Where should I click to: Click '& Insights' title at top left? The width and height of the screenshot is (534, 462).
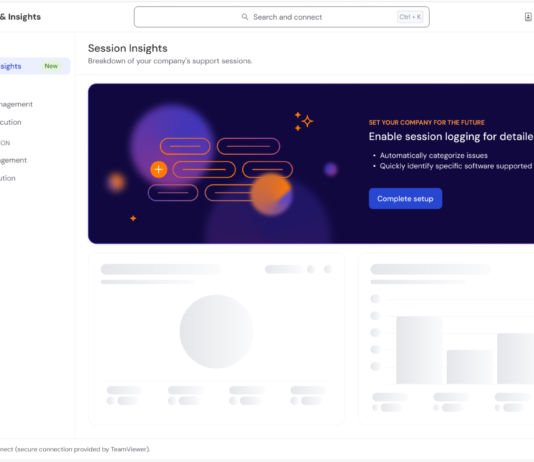20,17
